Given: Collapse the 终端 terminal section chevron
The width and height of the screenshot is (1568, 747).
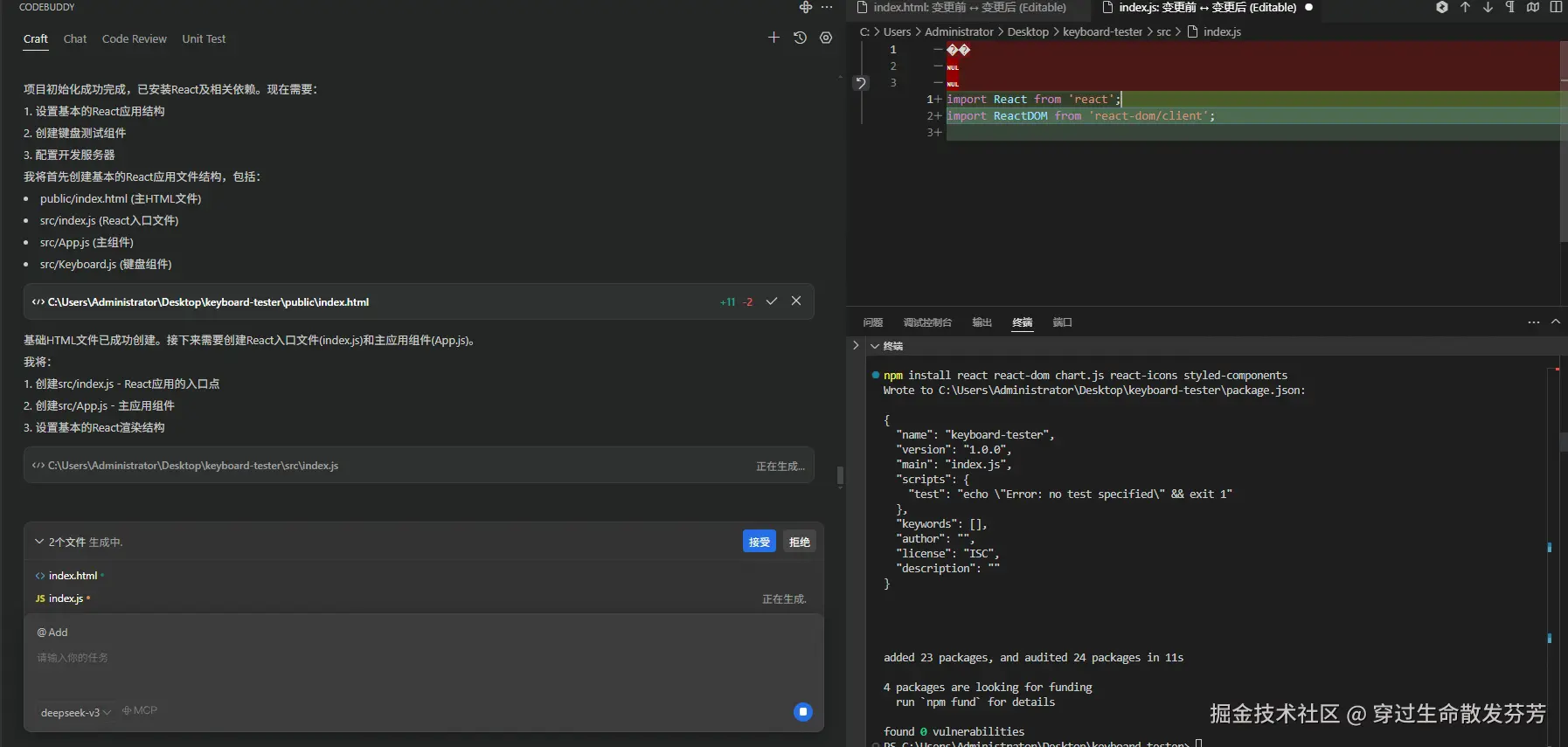Looking at the screenshot, I should click(875, 346).
